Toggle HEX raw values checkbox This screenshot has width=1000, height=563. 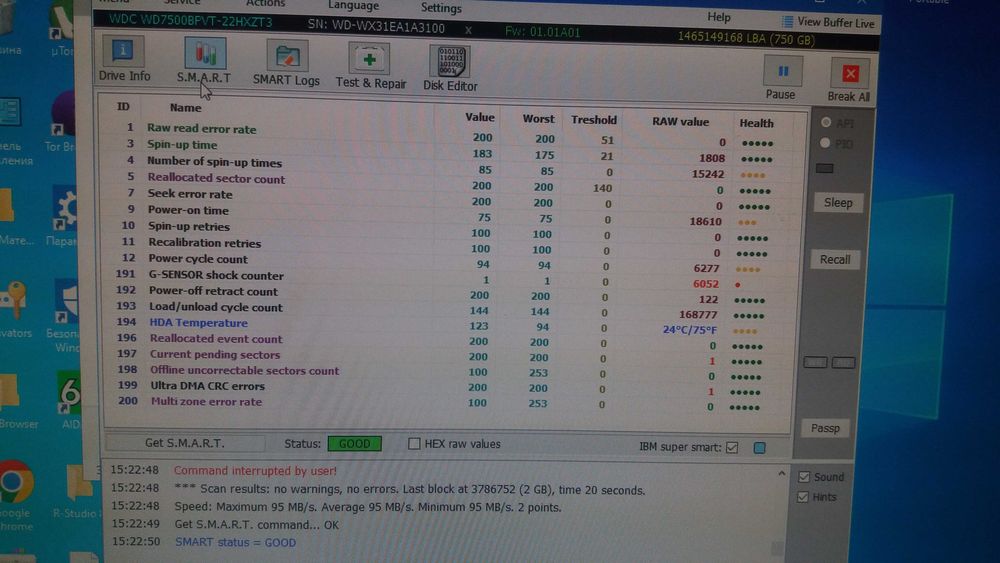(414, 443)
